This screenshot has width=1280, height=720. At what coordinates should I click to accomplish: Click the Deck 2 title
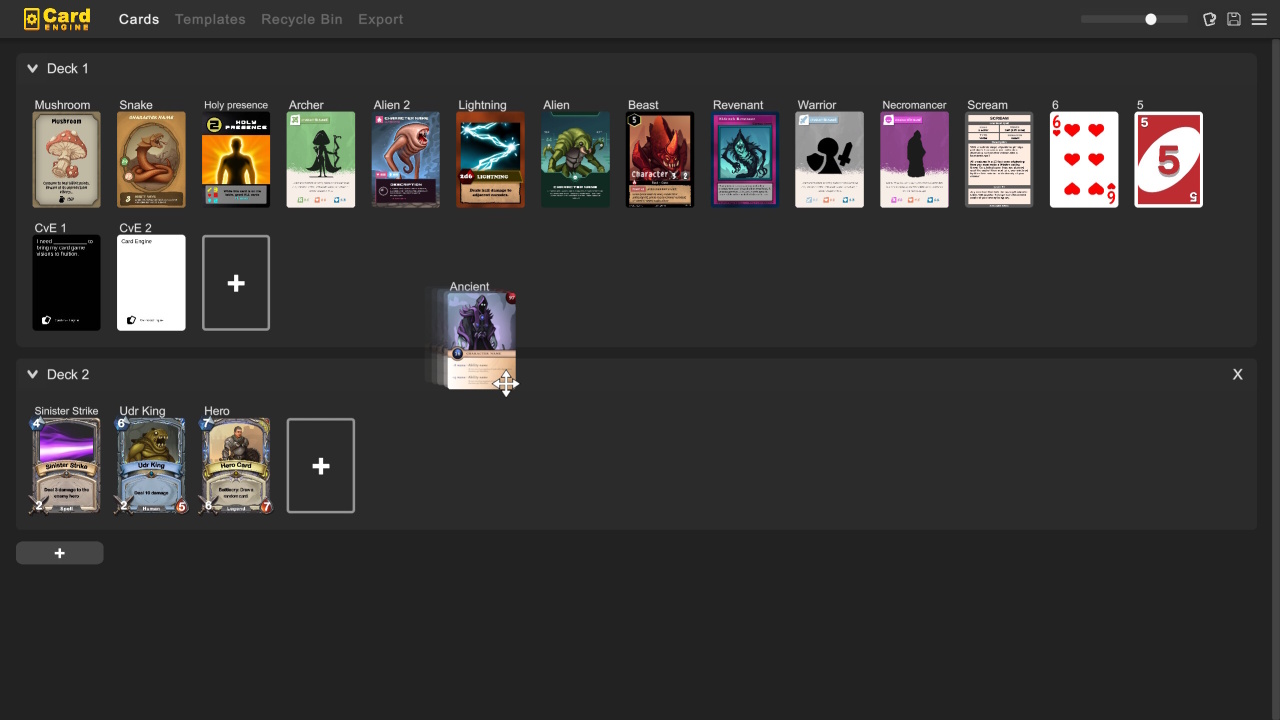click(68, 375)
